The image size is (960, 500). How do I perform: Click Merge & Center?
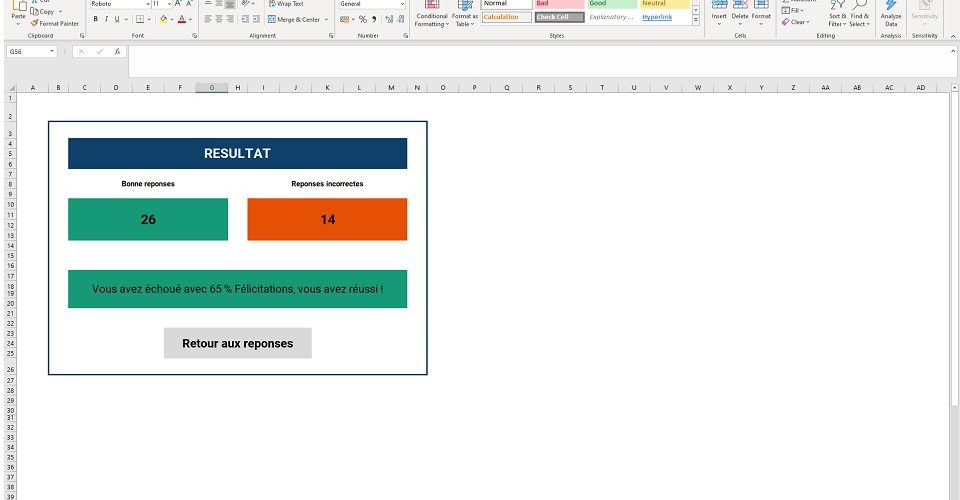pyautogui.click(x=294, y=20)
